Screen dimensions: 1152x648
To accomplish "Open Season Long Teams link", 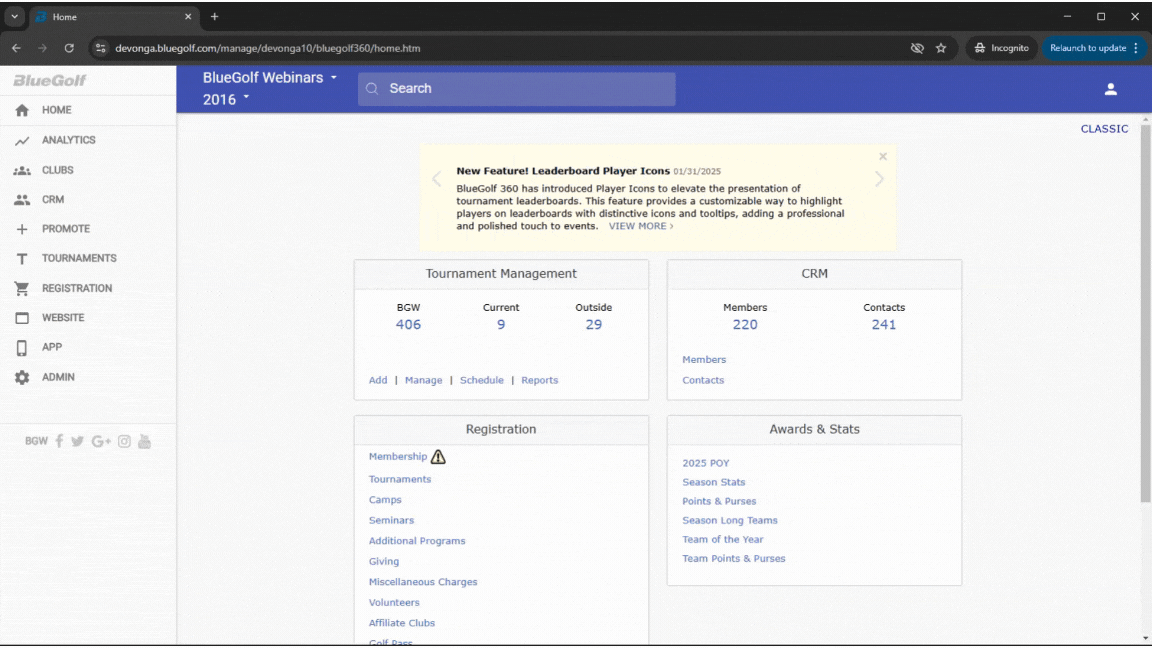I will pyautogui.click(x=730, y=521).
